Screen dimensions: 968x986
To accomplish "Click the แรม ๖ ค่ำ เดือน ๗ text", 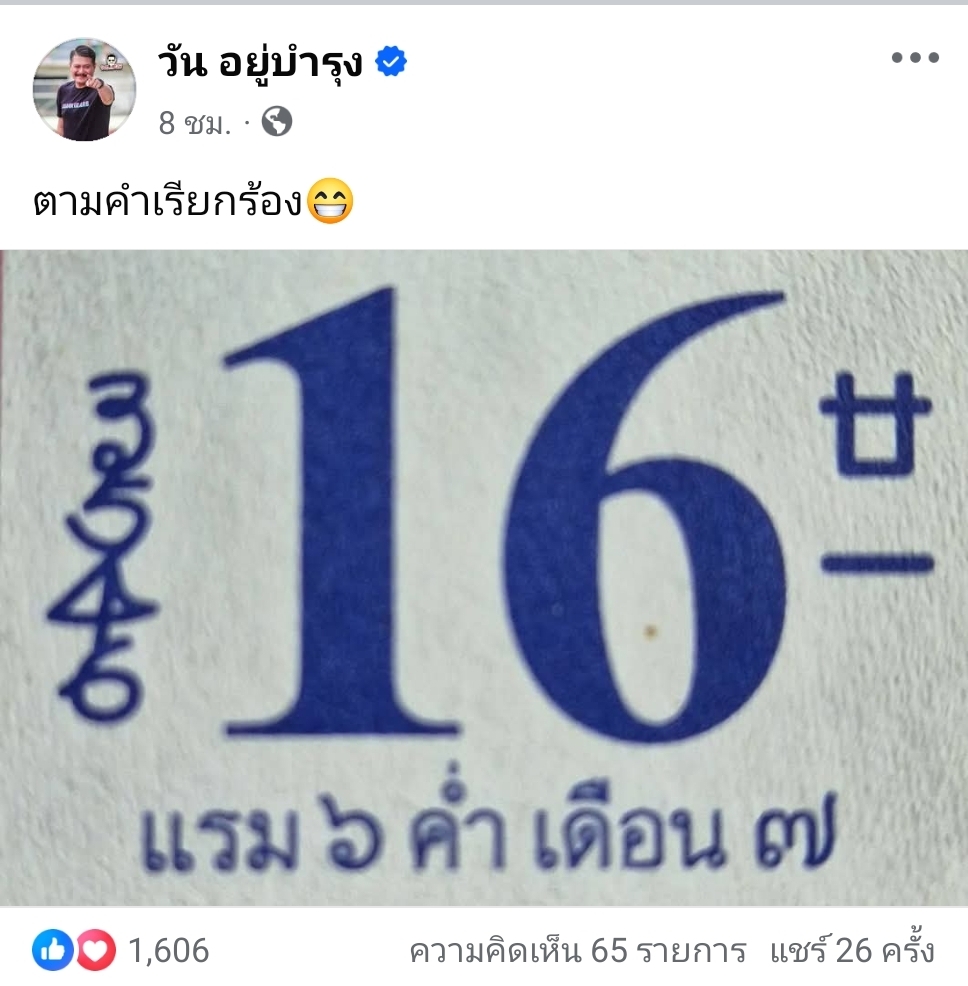I will pyautogui.click(x=489, y=829).
